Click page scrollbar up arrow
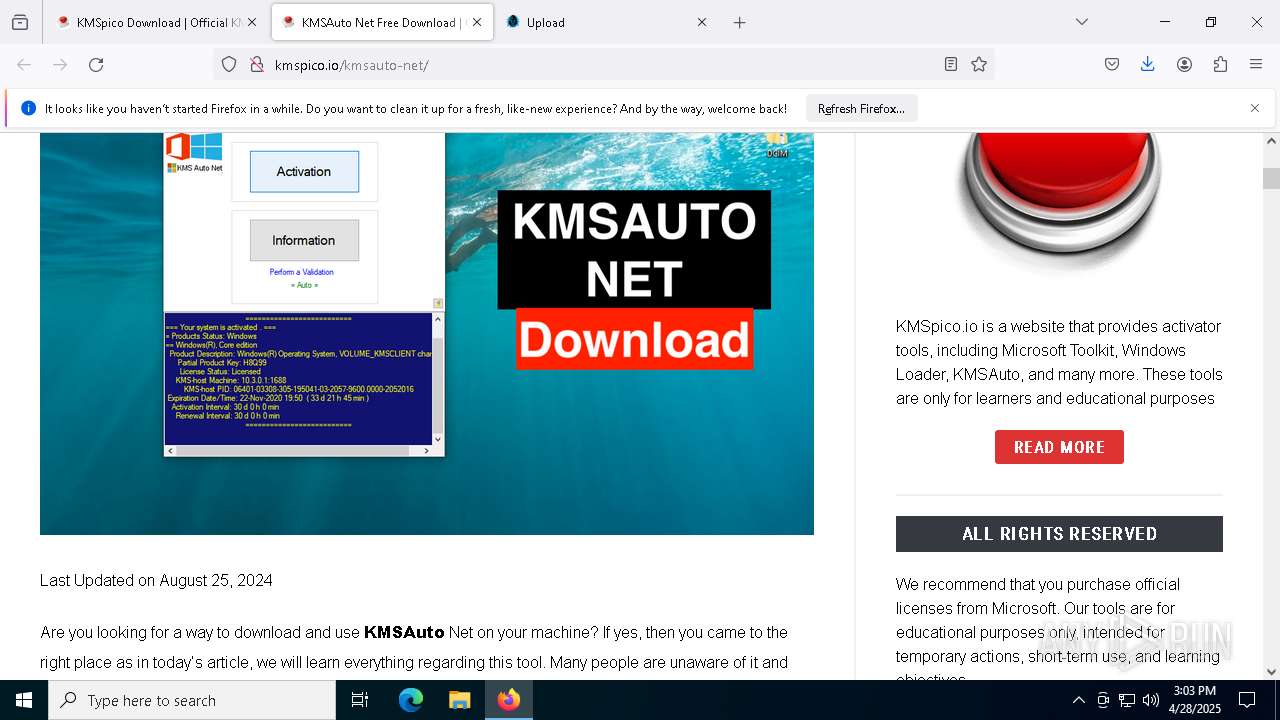1280x720 pixels. 1271,141
